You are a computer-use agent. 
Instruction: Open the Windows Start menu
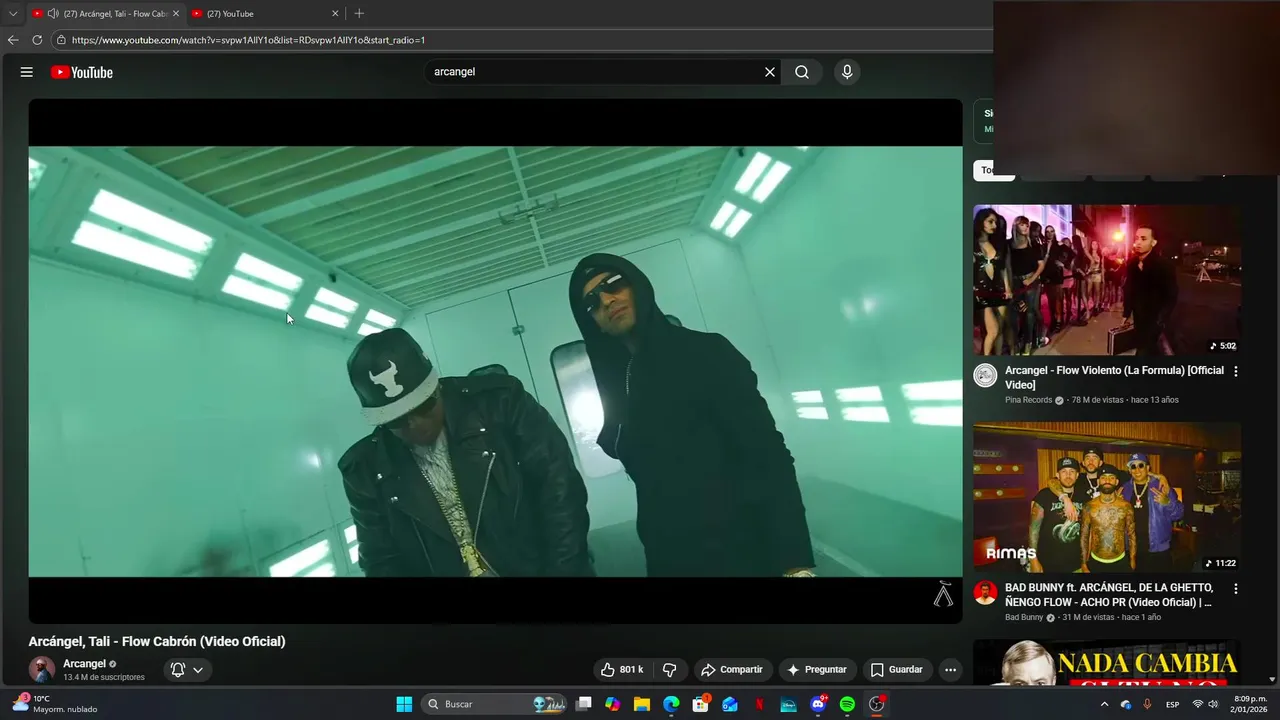coord(404,704)
